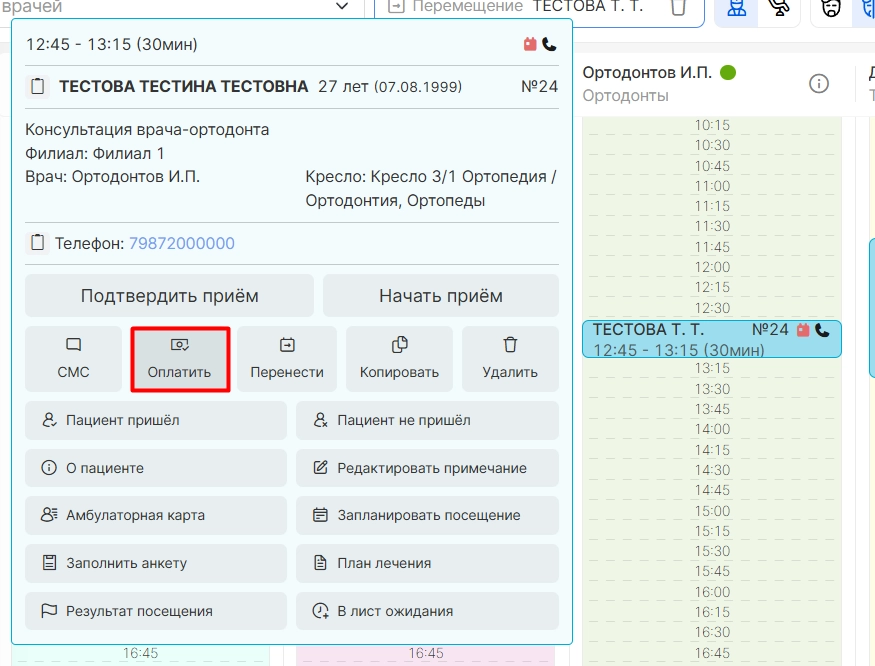Screen dimensions: 875x666
Task: Click green status dot next to Ортодонтов И.П.
Action: pos(728,73)
